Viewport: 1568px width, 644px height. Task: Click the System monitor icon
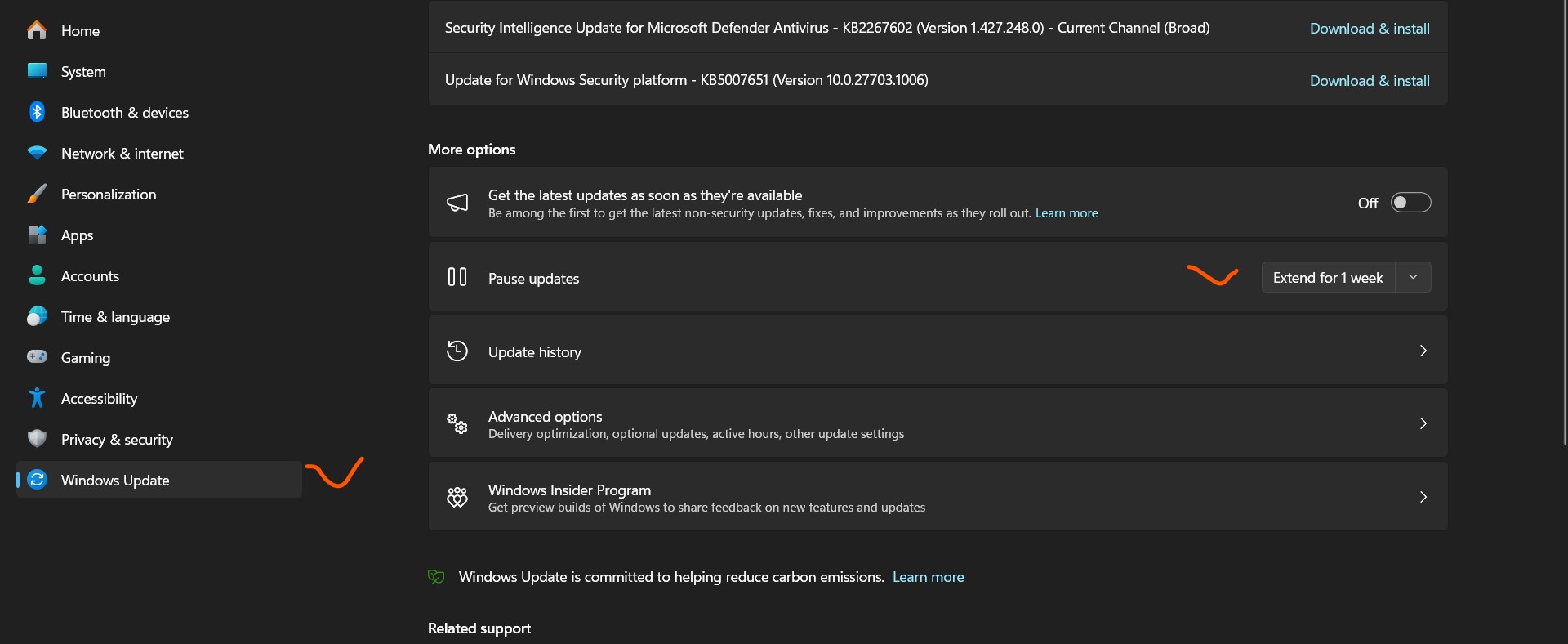pyautogui.click(x=37, y=70)
